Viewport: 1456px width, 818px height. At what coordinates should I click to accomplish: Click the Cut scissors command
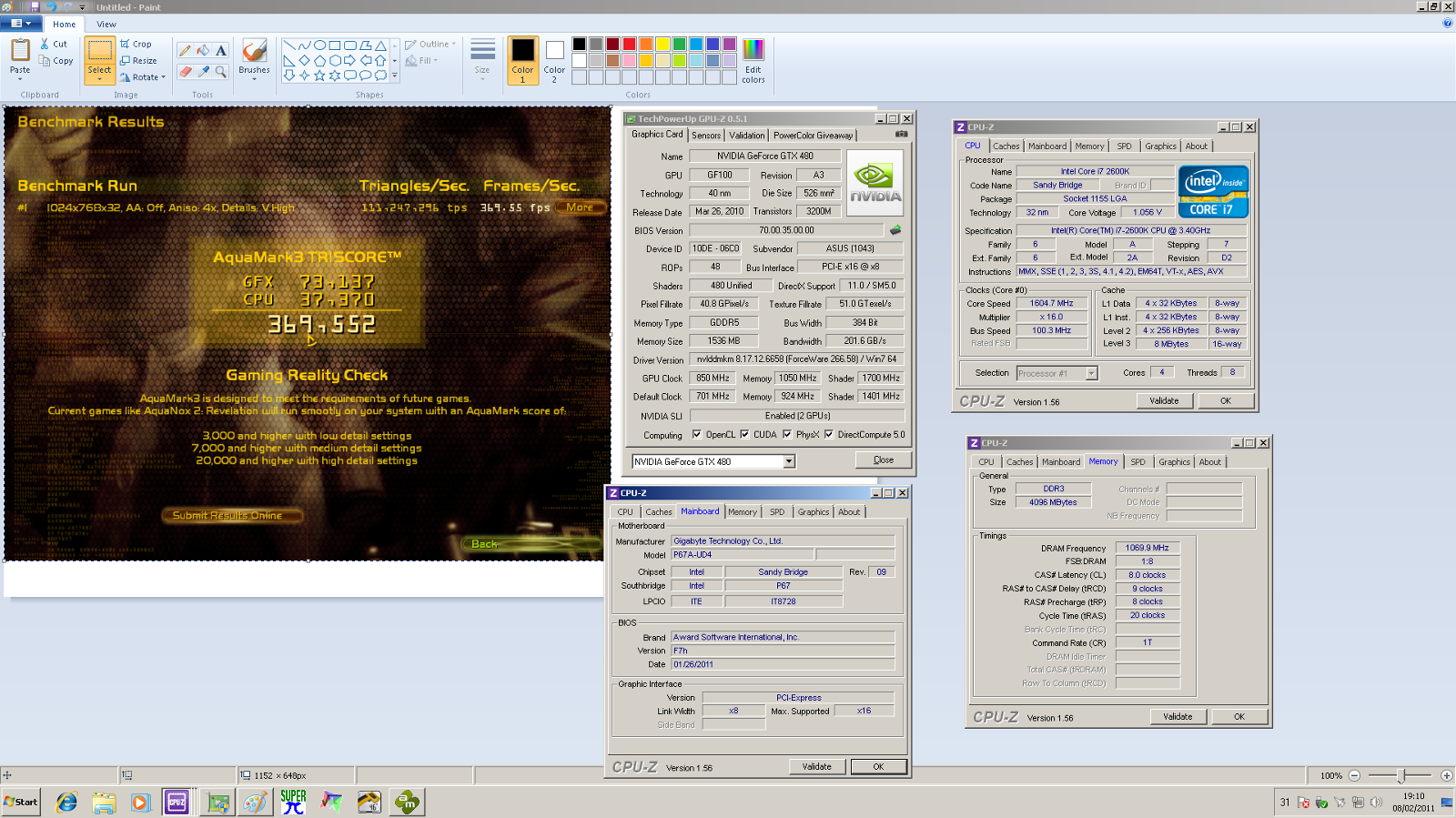pos(54,44)
